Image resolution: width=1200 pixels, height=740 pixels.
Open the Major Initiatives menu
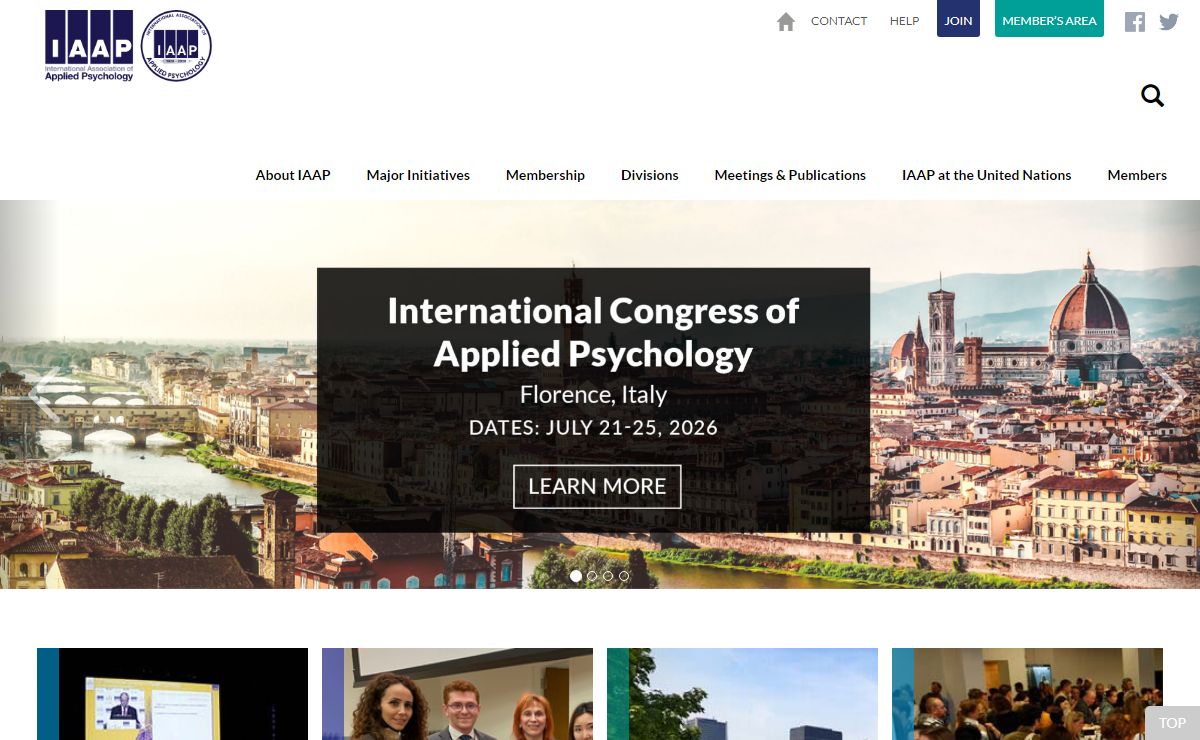tap(418, 175)
